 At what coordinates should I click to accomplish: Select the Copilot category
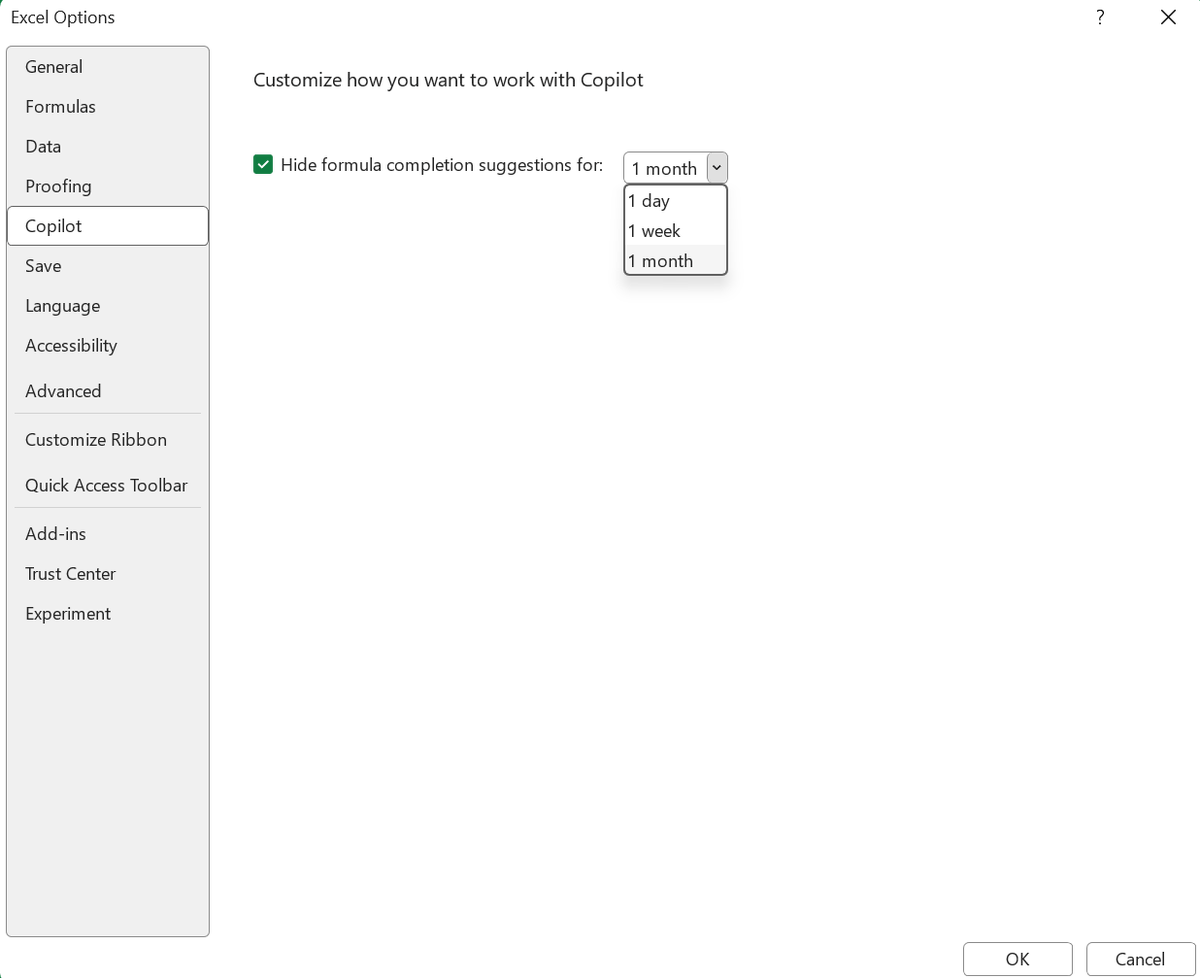(107, 226)
